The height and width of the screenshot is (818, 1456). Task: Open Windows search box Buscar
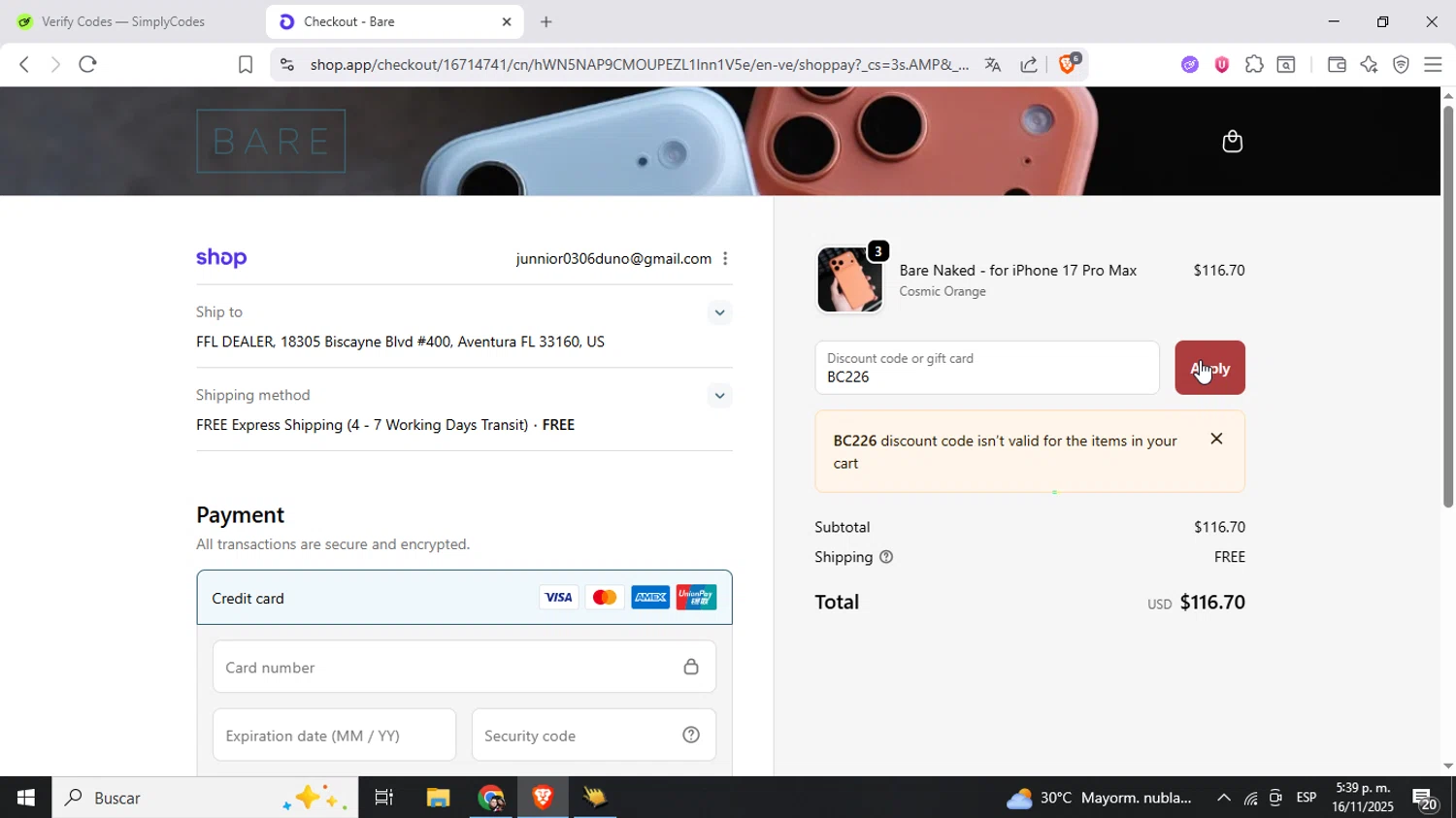(205, 798)
